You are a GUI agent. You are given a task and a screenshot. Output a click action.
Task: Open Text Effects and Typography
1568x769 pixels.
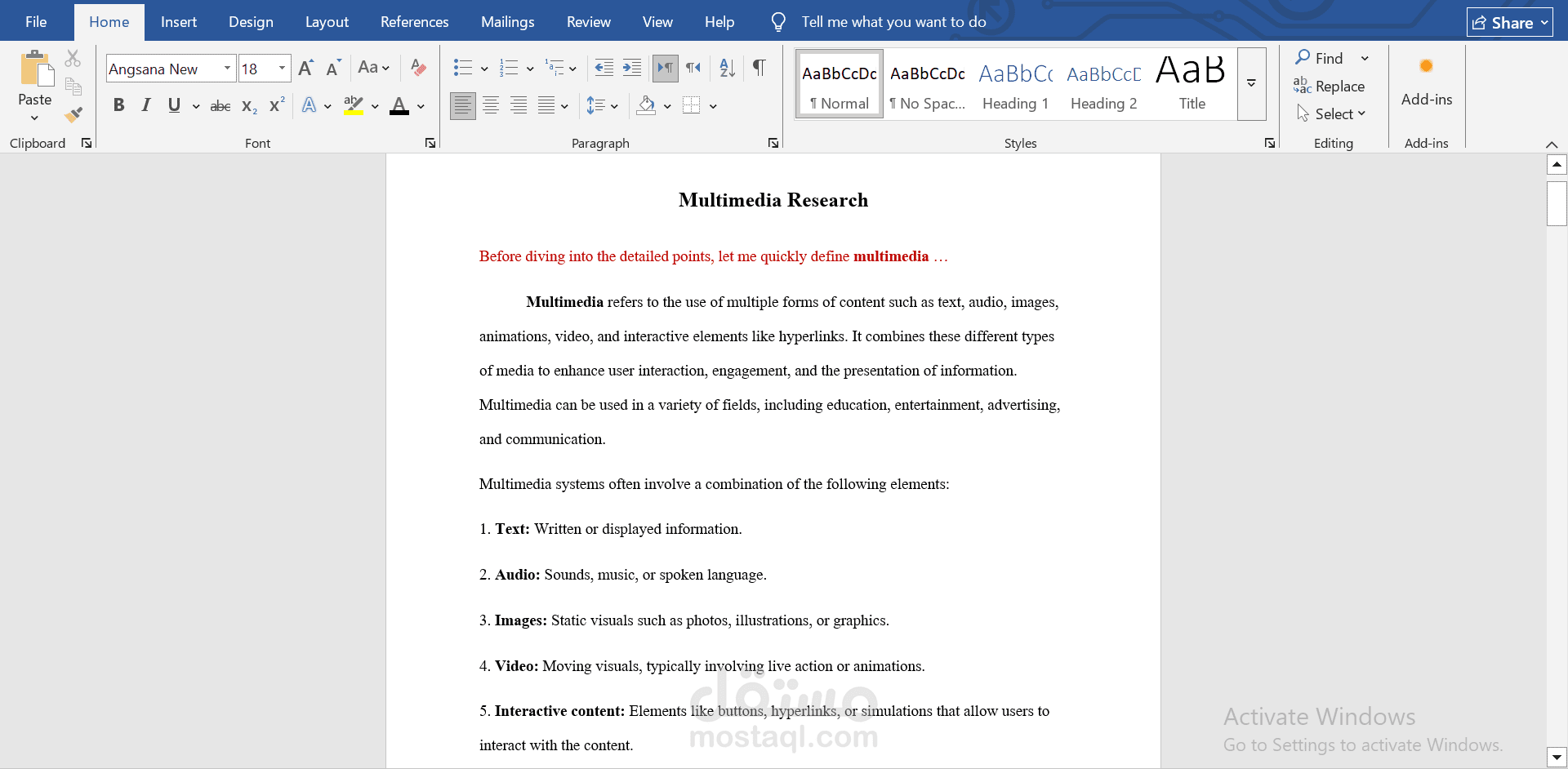tap(309, 105)
